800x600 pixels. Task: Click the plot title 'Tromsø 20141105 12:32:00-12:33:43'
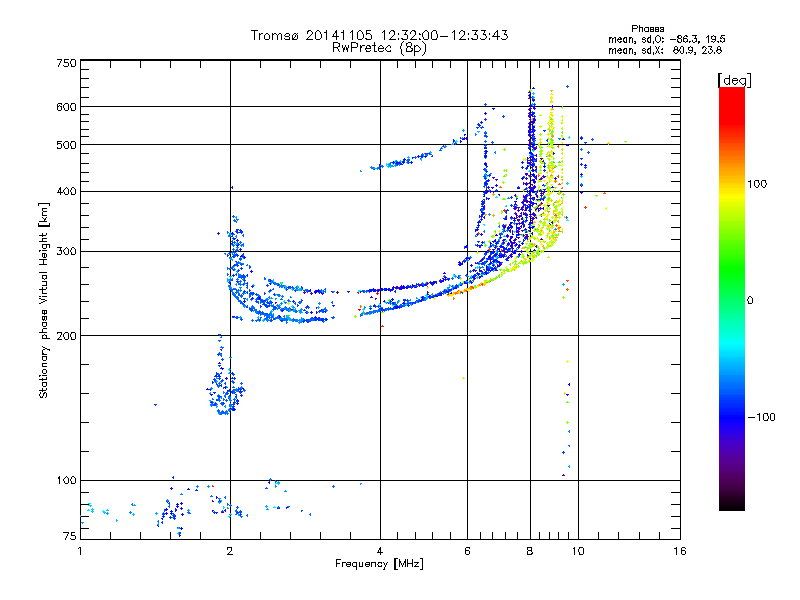coord(379,35)
